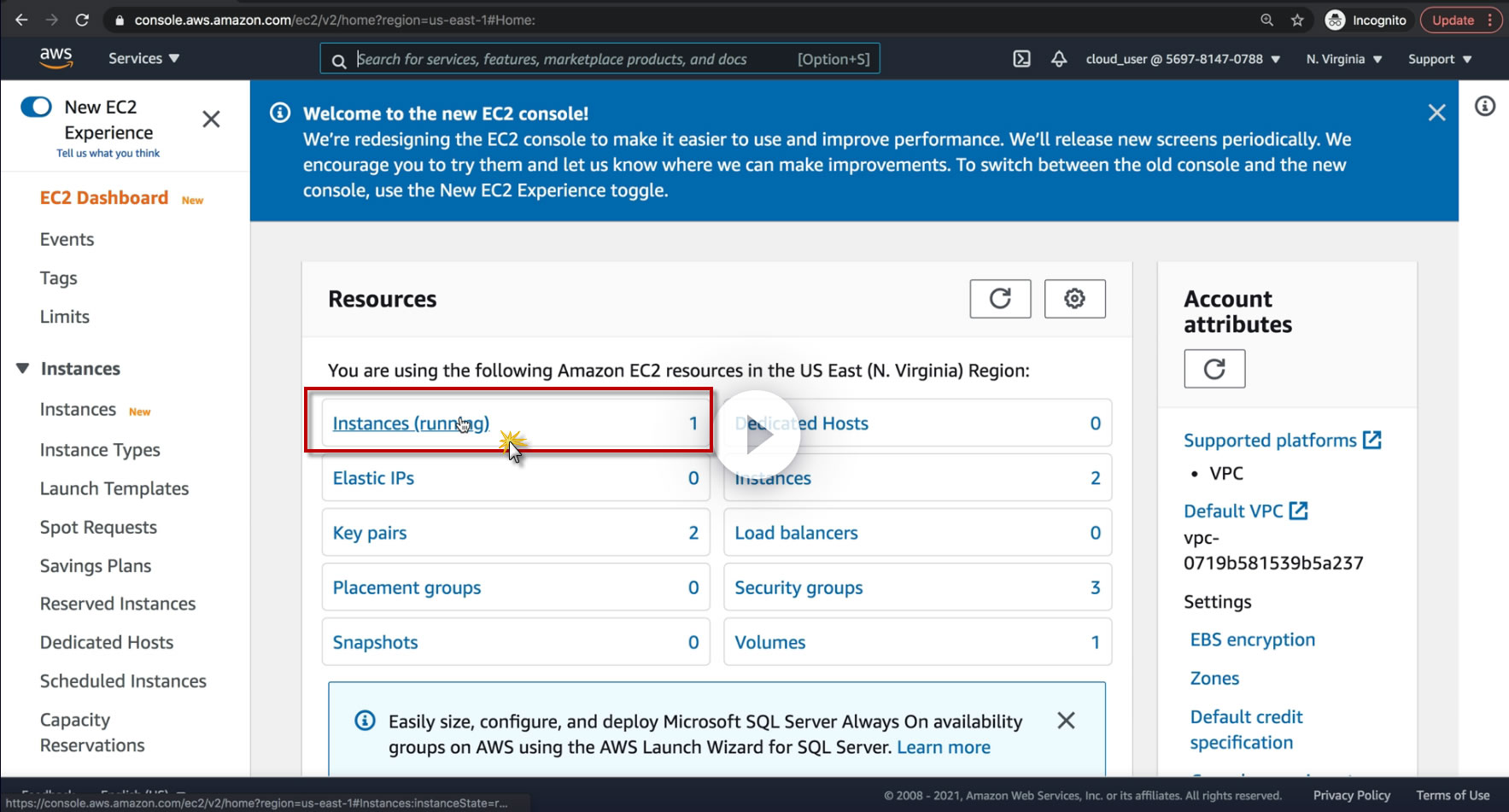Open the info panel icon
1509x812 pixels.
point(1485,106)
